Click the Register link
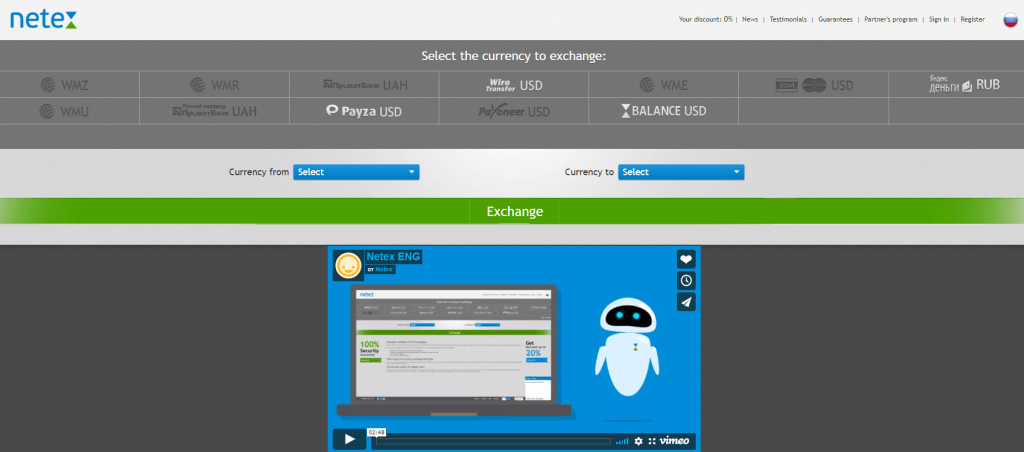 (972, 20)
